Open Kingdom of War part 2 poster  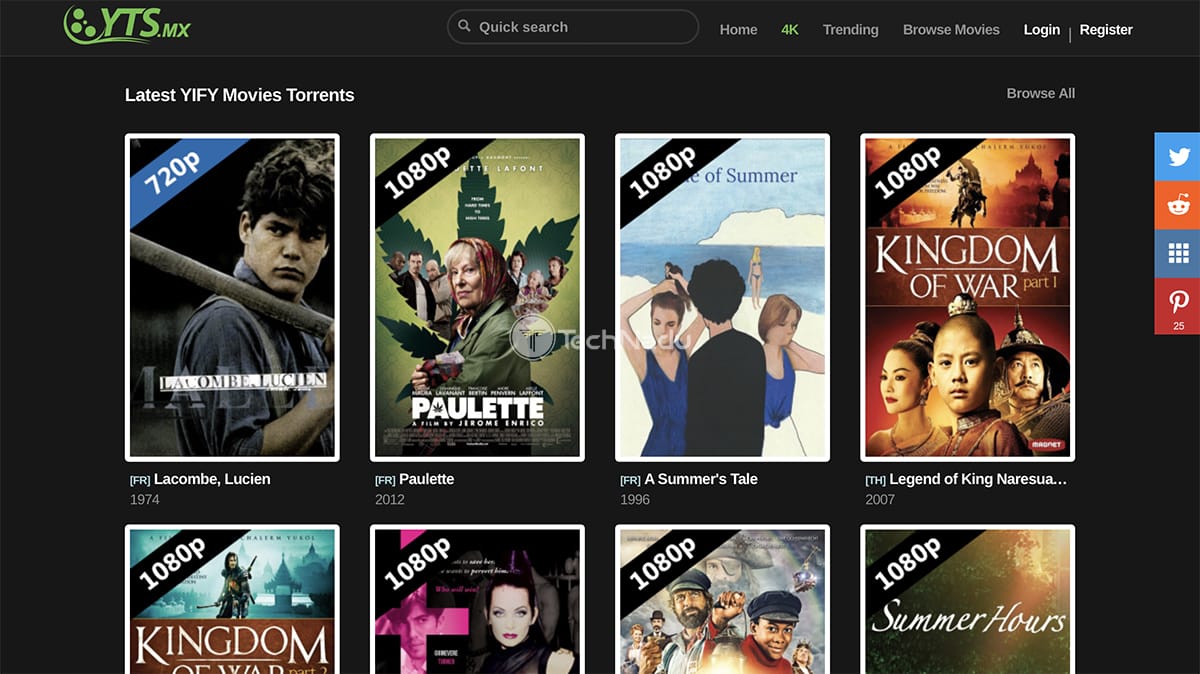point(232,599)
